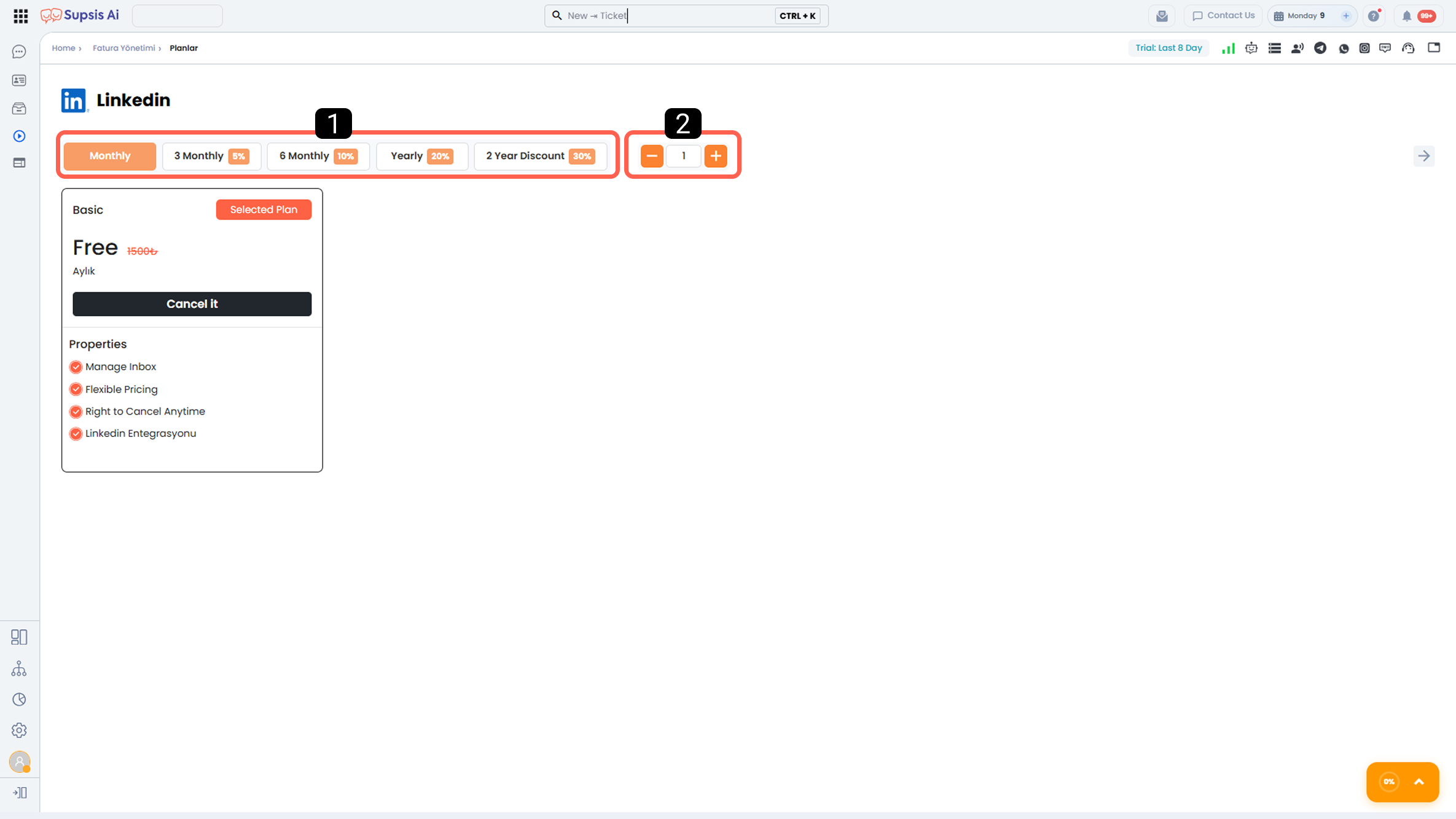The width and height of the screenshot is (1456, 819).
Task: Increase quantity with plus button
Action: tap(716, 156)
